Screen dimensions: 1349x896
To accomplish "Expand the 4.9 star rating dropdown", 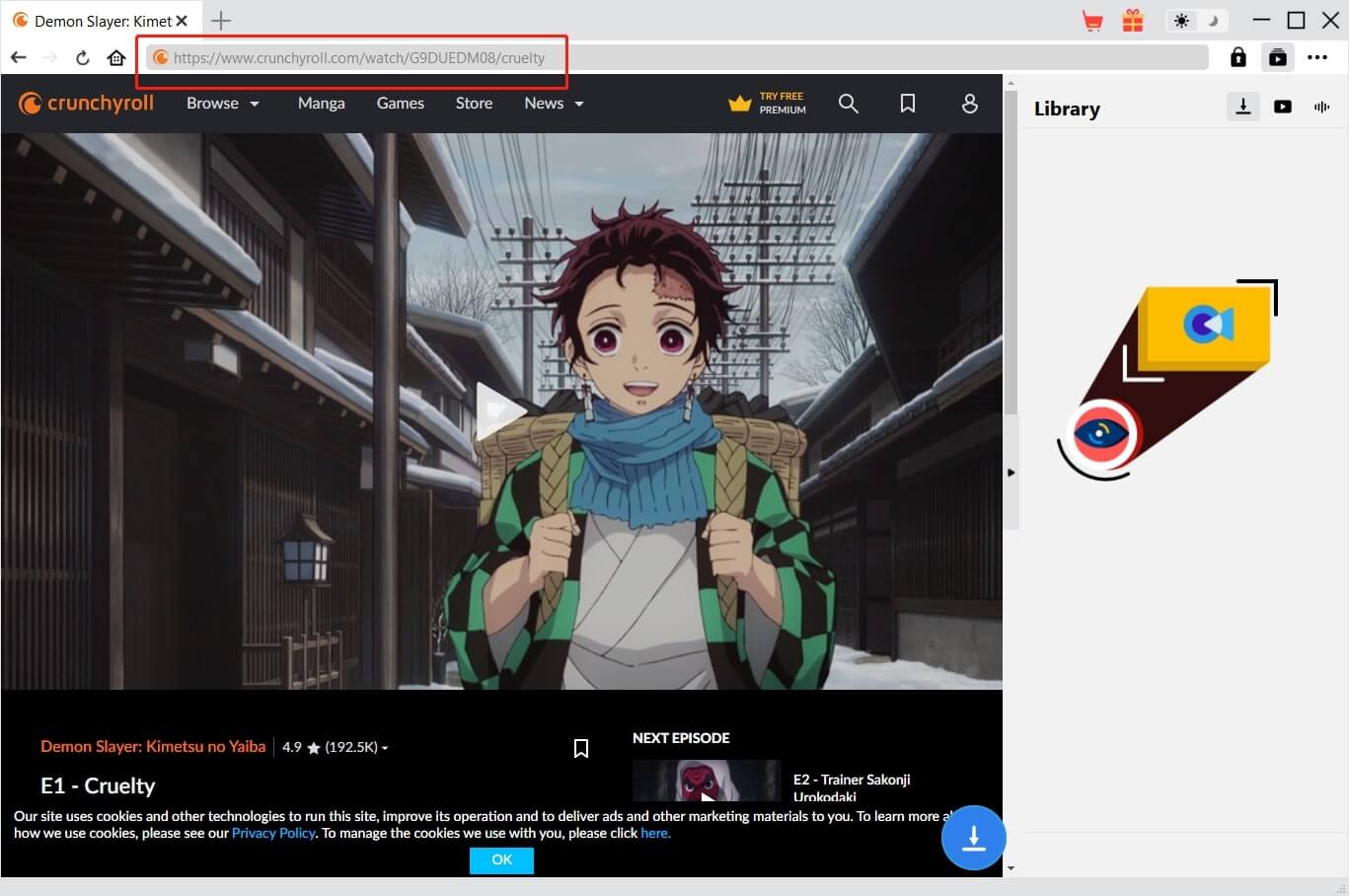I will (336, 747).
